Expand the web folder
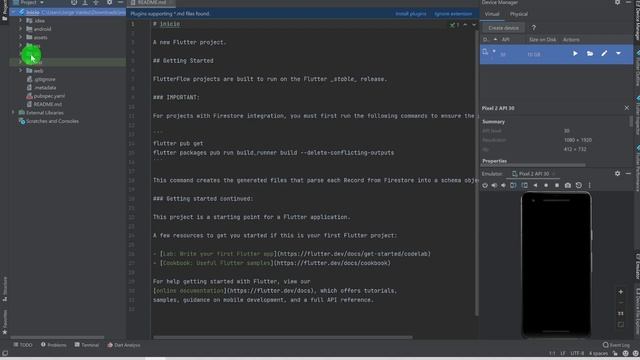Screen dimensions: 640x360 (20, 70)
